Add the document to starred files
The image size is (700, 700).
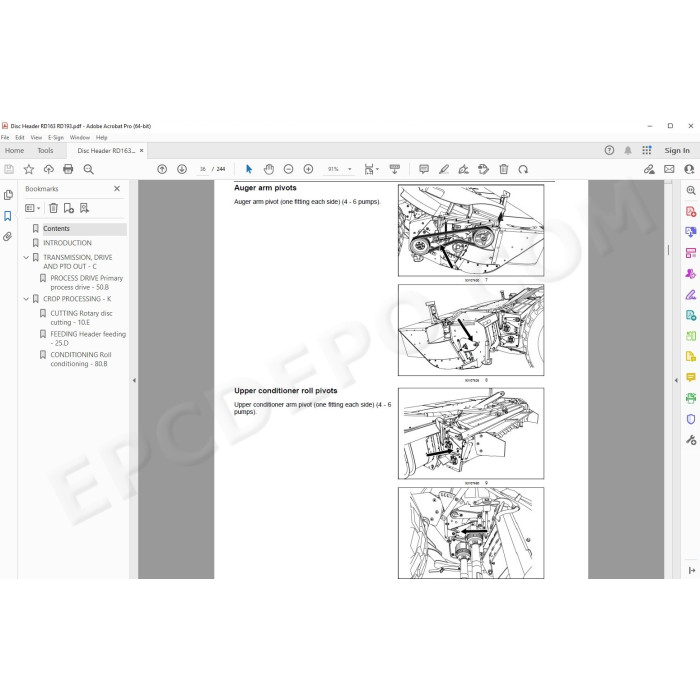click(x=29, y=169)
